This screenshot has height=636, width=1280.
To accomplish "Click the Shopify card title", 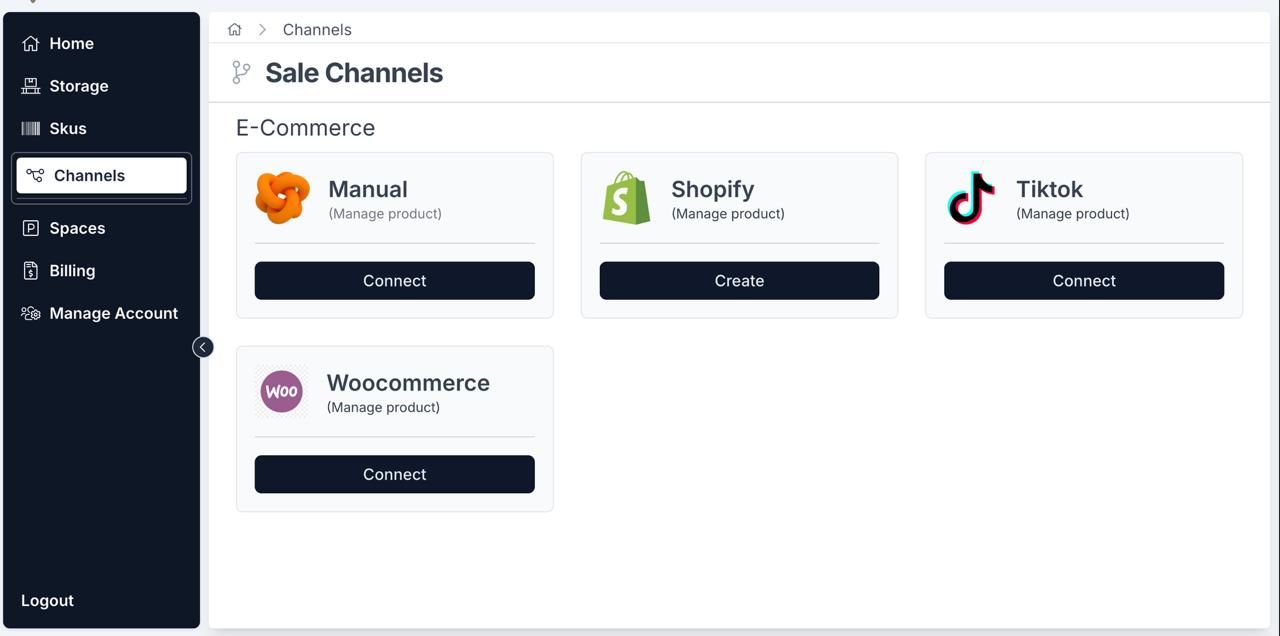I will (x=713, y=189).
